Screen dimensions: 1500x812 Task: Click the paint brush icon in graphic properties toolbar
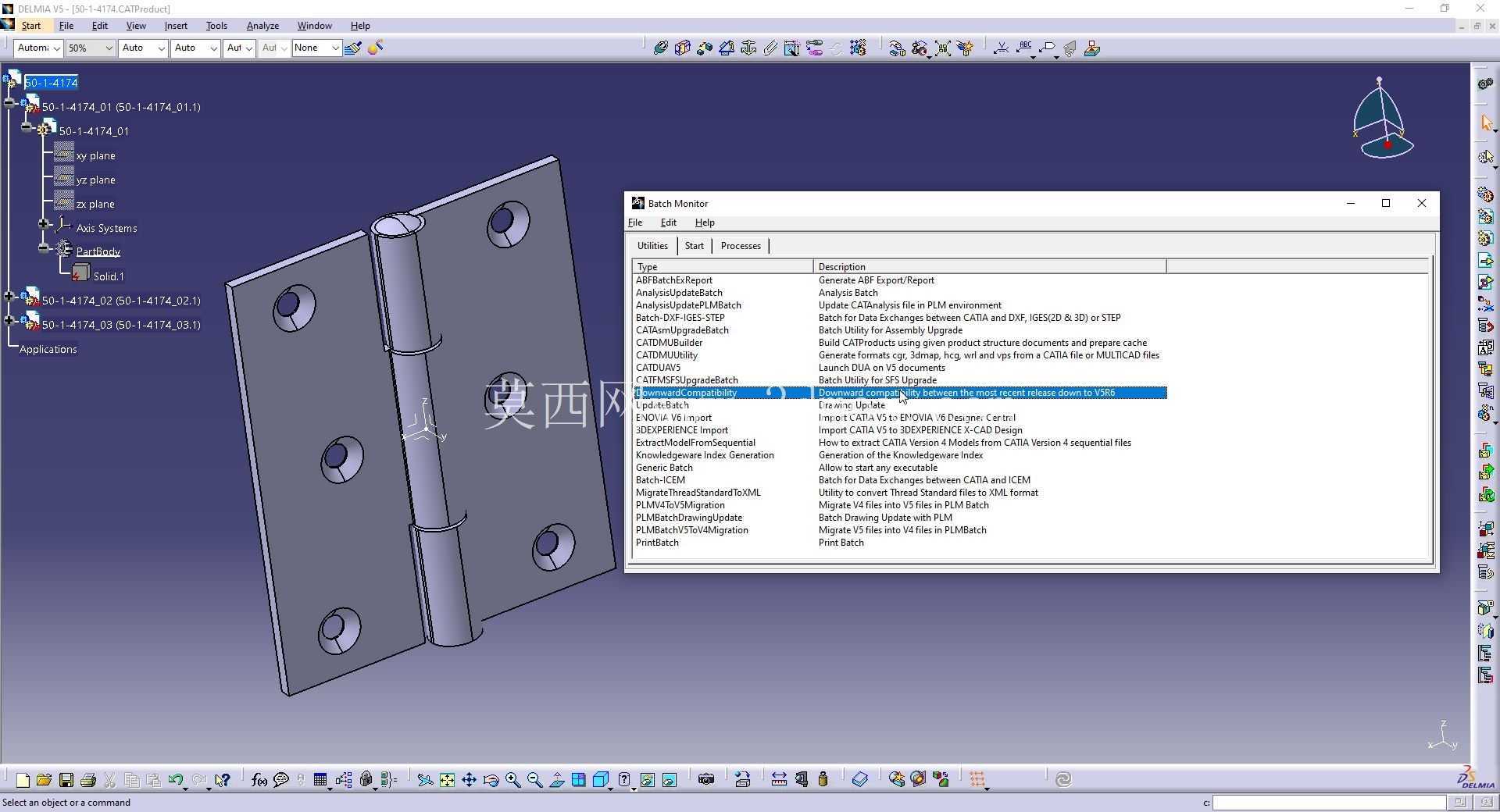[x=353, y=48]
